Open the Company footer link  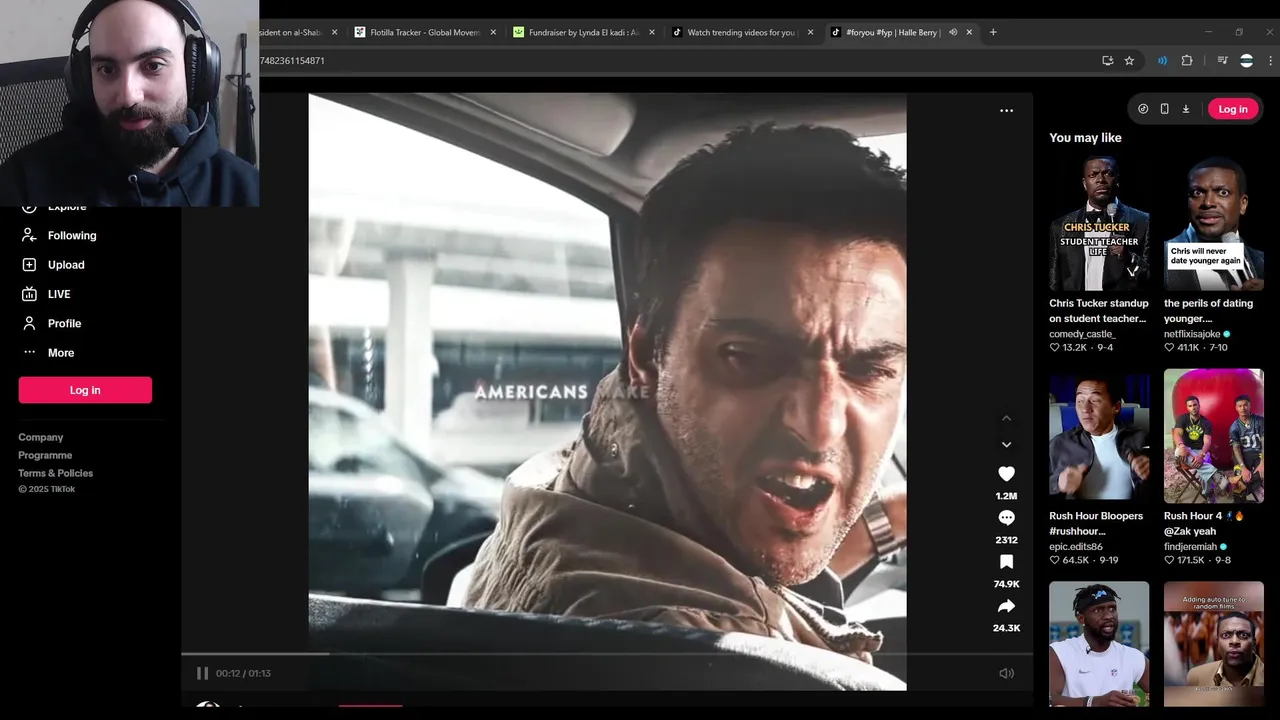click(x=41, y=437)
